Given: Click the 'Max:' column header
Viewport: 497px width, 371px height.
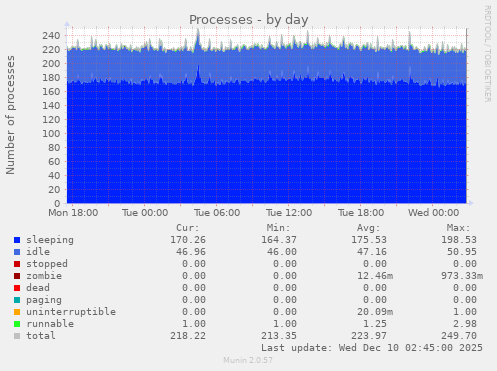Looking at the screenshot, I should click(458, 228).
